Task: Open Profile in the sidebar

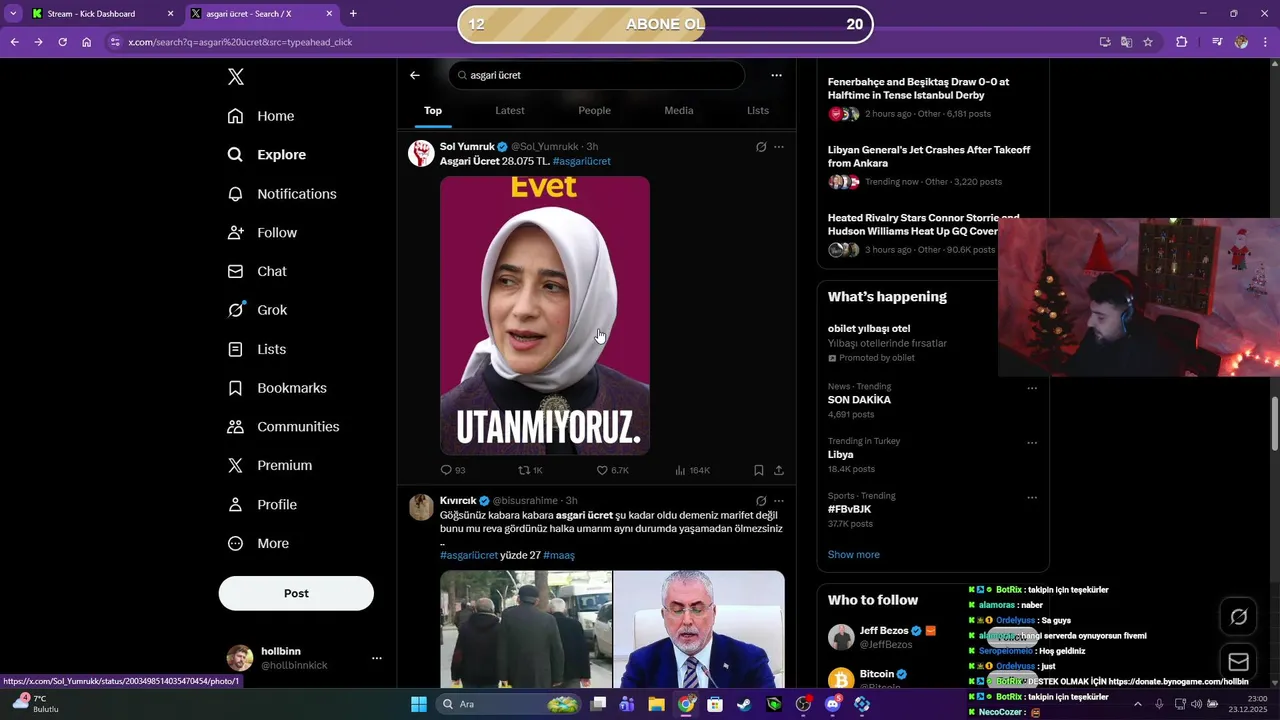Action: (x=262, y=504)
